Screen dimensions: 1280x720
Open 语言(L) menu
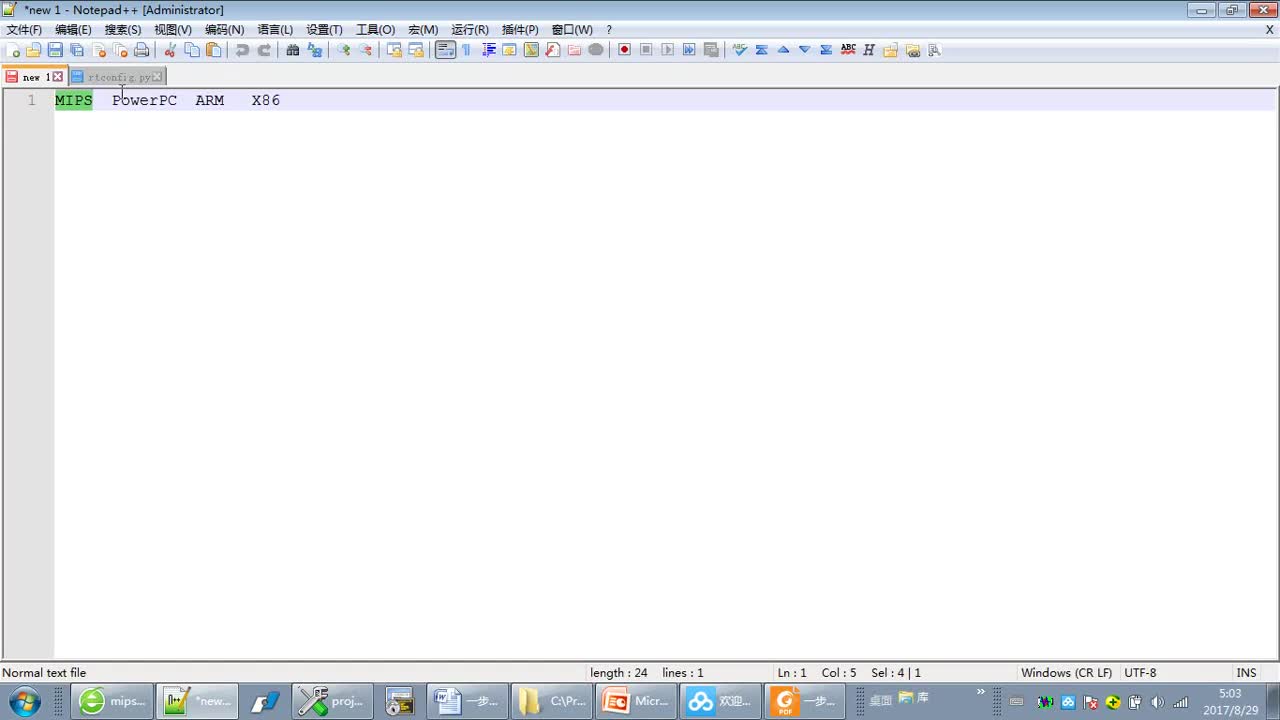(275, 30)
